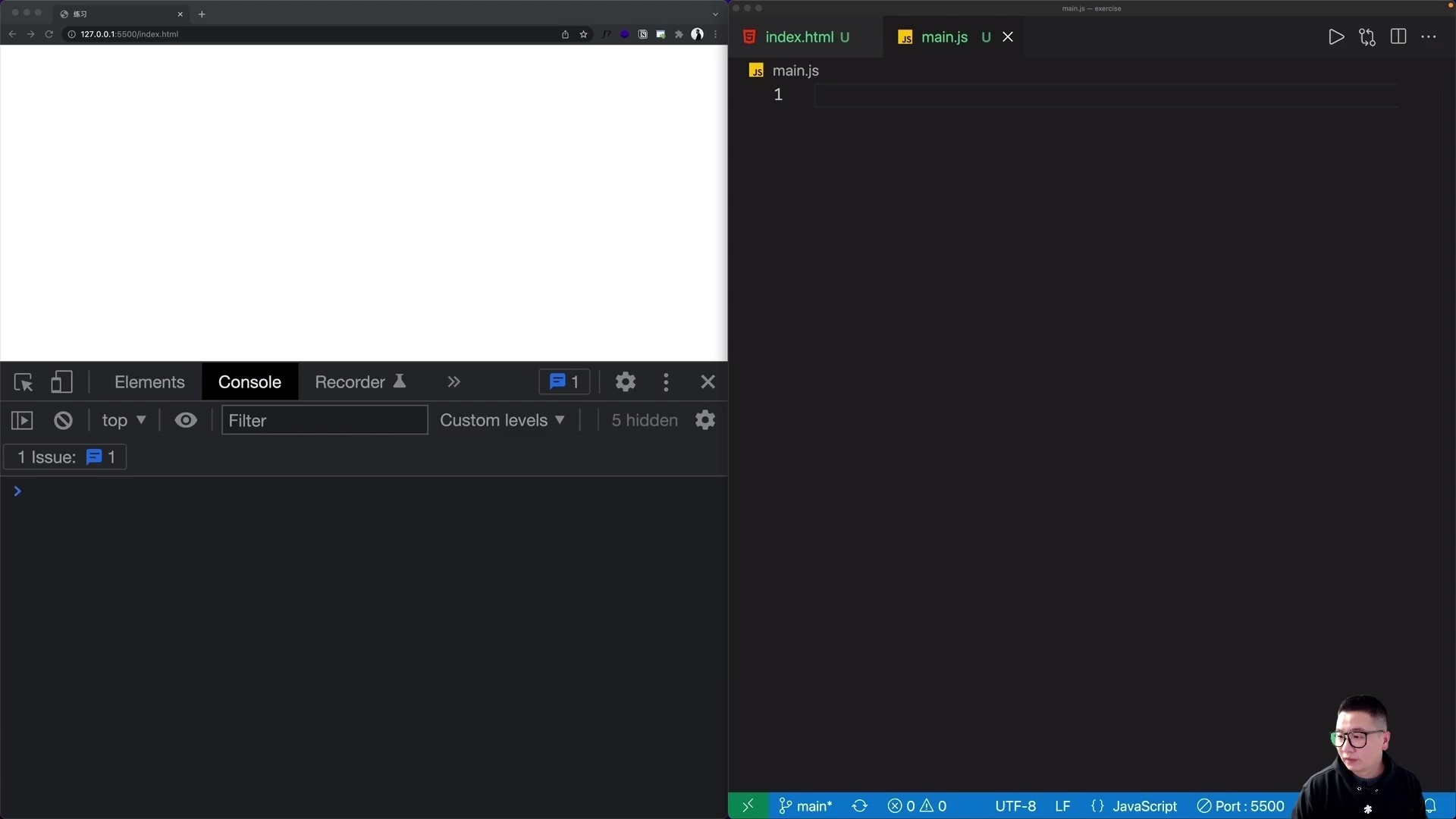Open the notifications bell in status bar

coord(1430,806)
